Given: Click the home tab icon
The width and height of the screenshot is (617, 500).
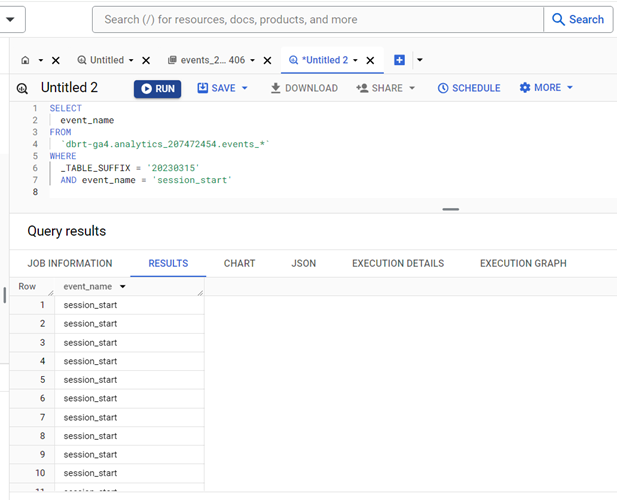Looking at the screenshot, I should 25,60.
